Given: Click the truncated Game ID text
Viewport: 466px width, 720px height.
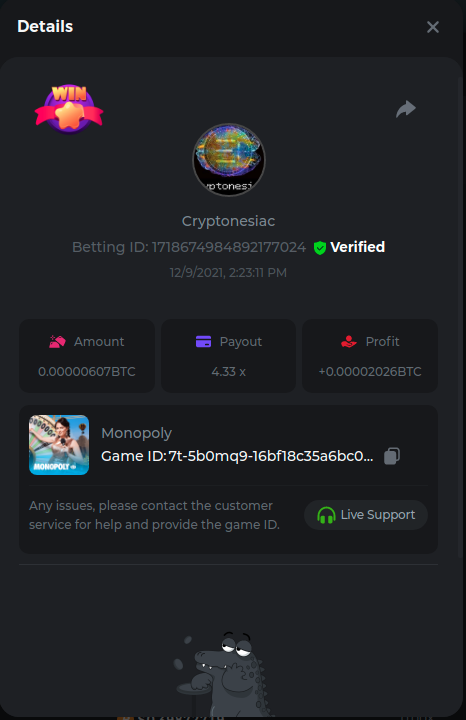Looking at the screenshot, I should tap(237, 456).
